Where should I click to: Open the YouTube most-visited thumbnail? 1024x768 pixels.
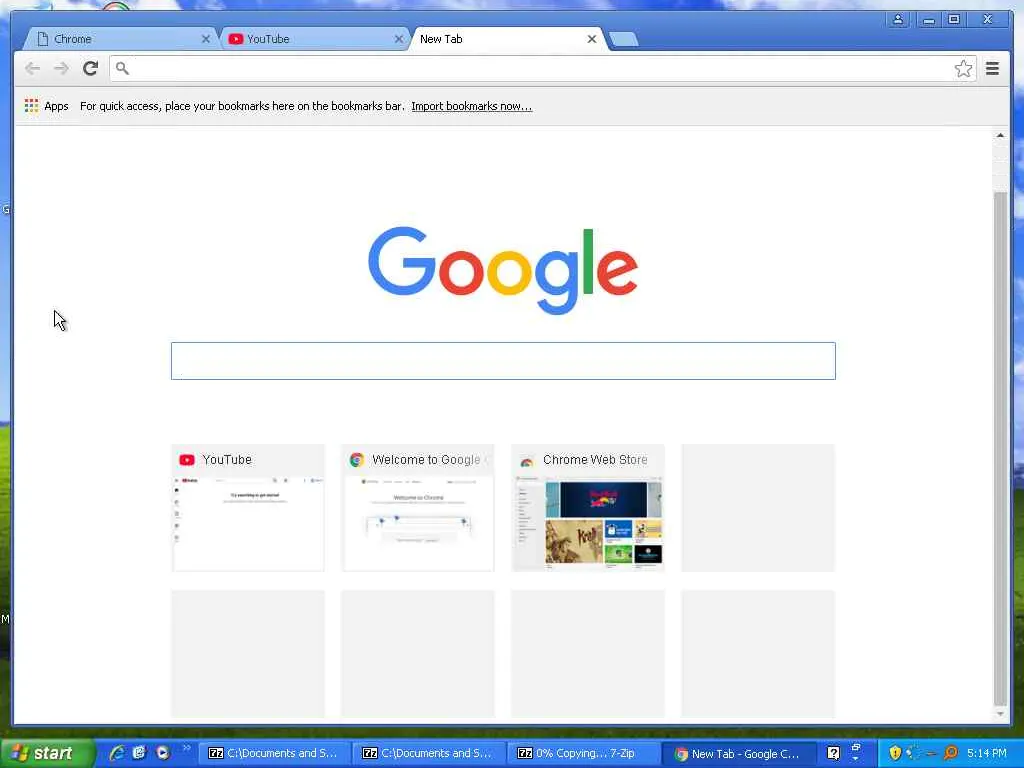pos(248,507)
